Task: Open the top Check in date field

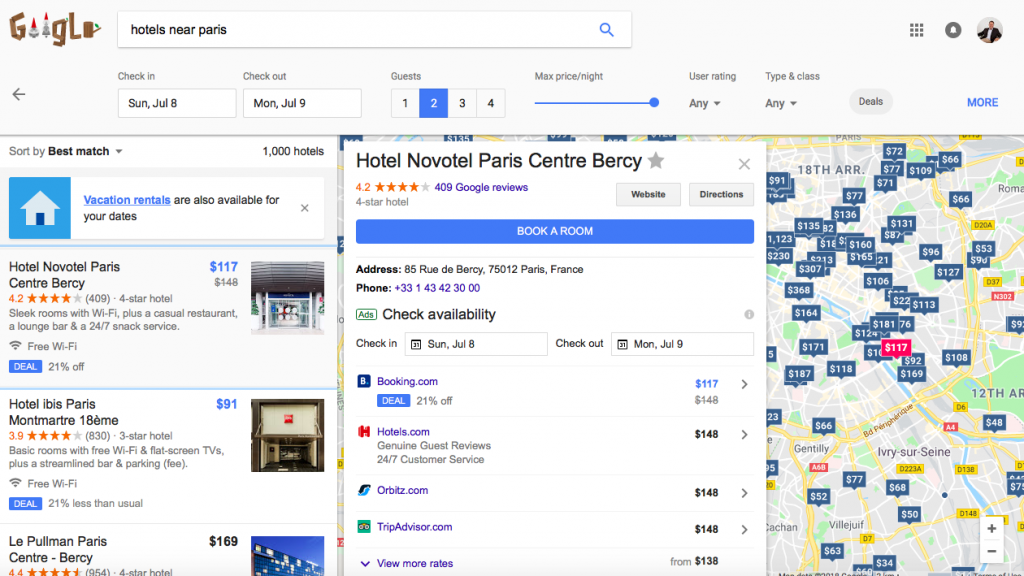Action: pyautogui.click(x=177, y=103)
